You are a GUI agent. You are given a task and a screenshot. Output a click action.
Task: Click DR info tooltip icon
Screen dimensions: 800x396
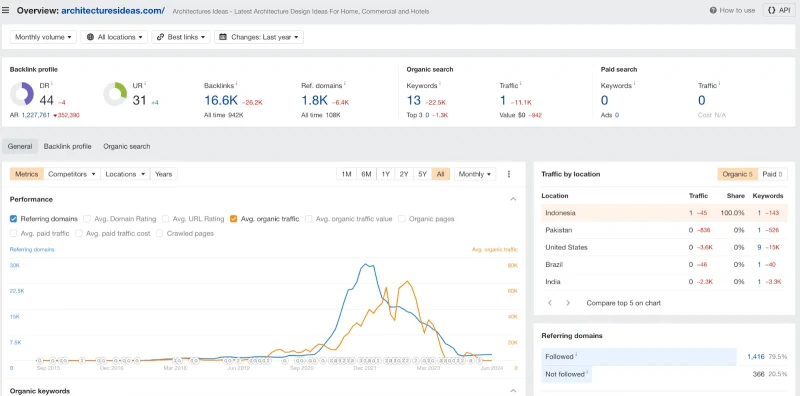point(52,84)
